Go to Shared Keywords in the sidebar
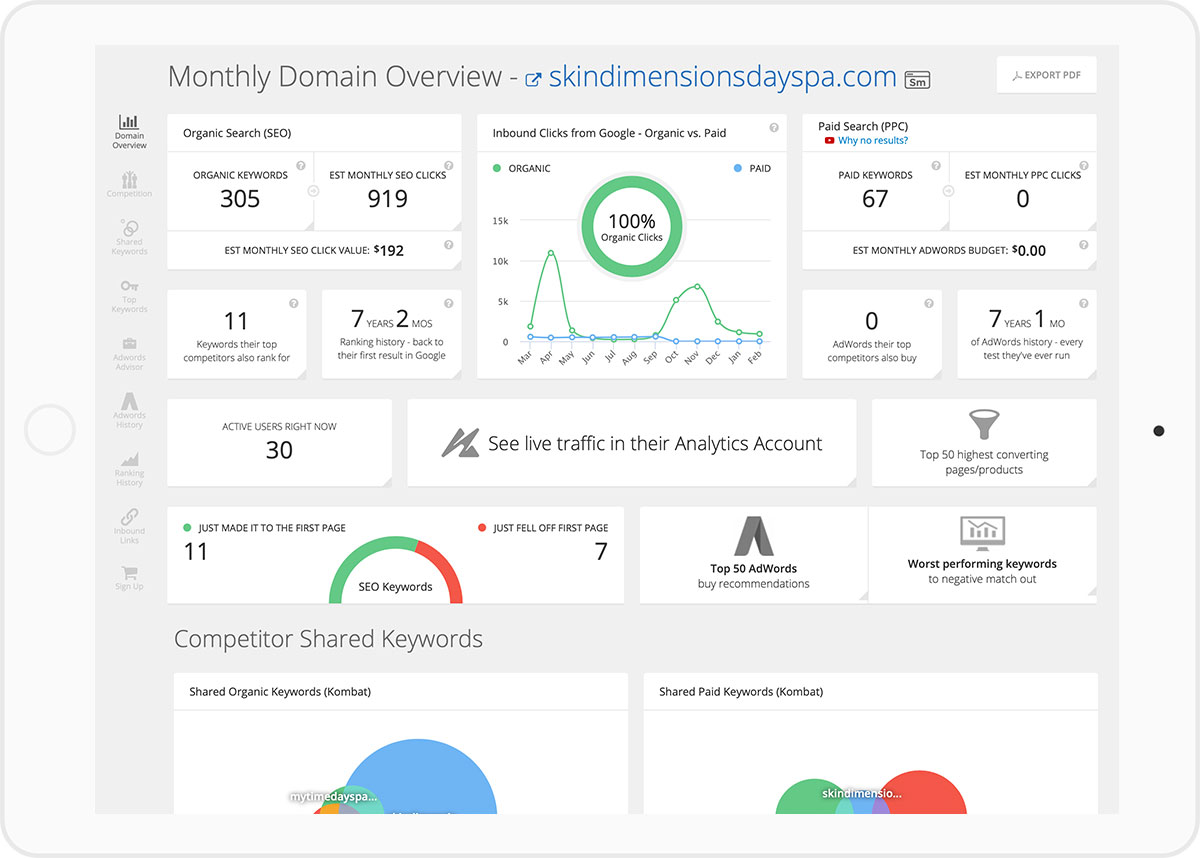 [129, 238]
